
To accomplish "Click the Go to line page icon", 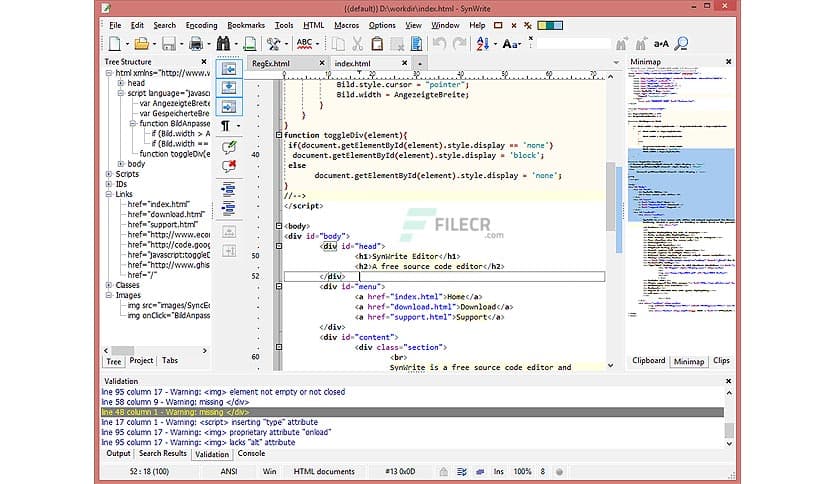I will pyautogui.click(x=250, y=44).
